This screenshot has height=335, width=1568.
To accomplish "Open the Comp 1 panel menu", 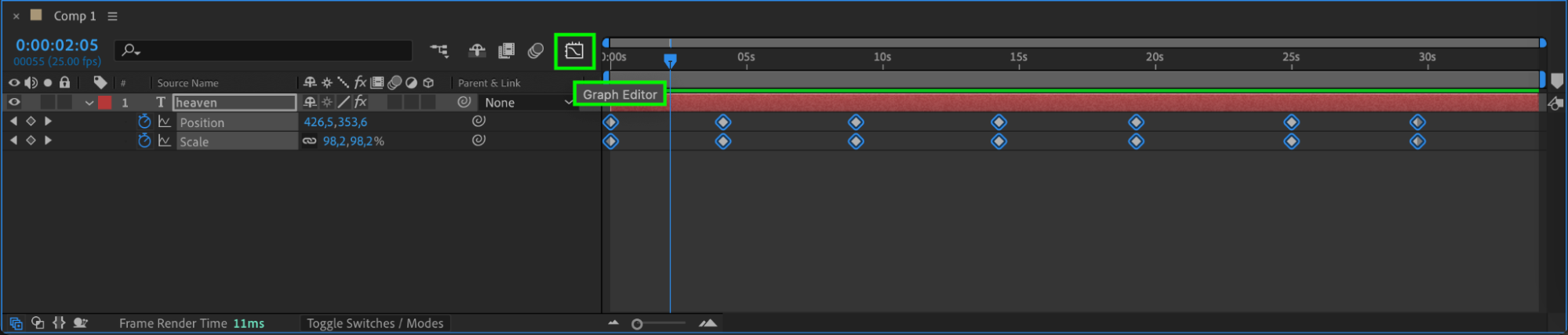I will tap(112, 16).
